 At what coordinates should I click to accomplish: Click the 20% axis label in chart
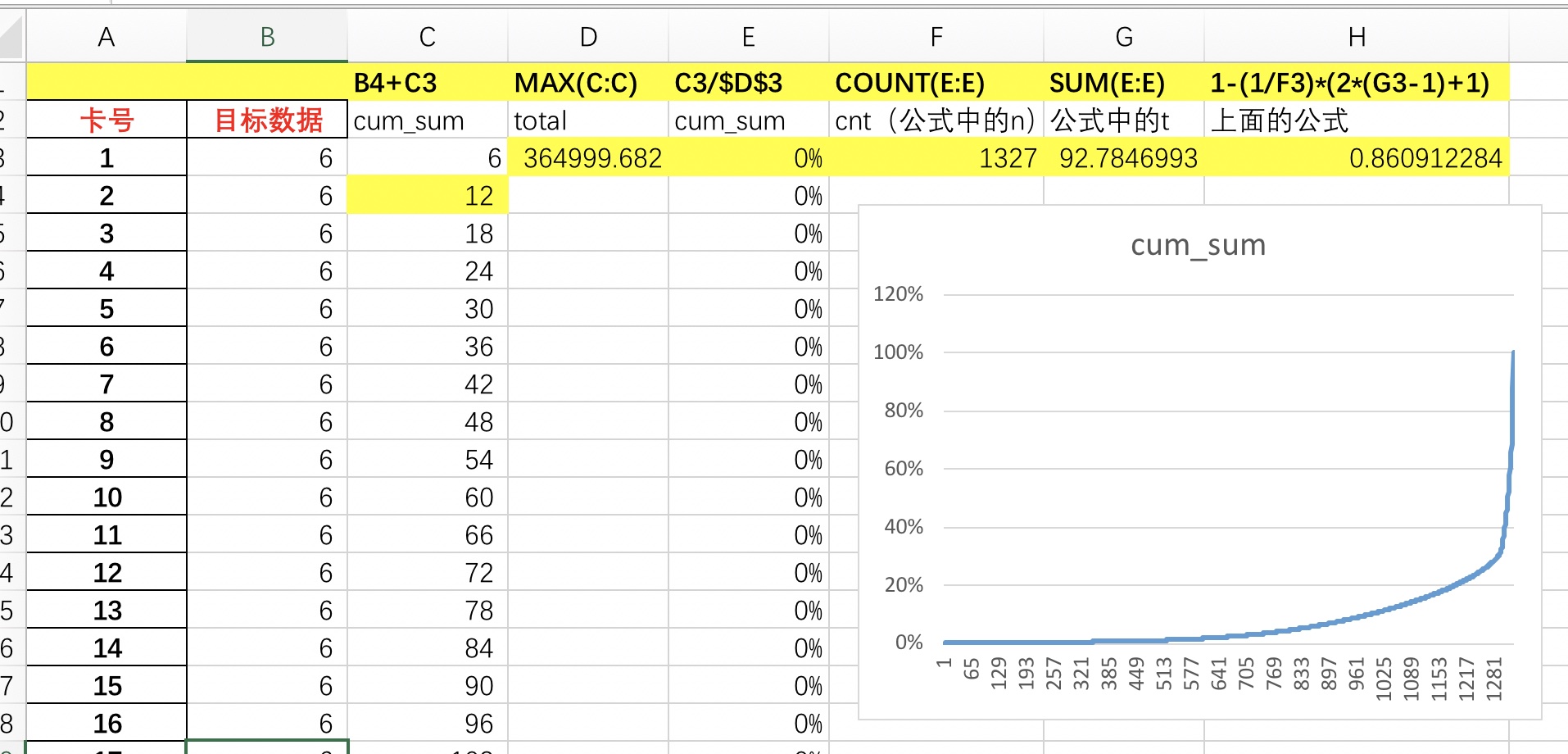(903, 584)
